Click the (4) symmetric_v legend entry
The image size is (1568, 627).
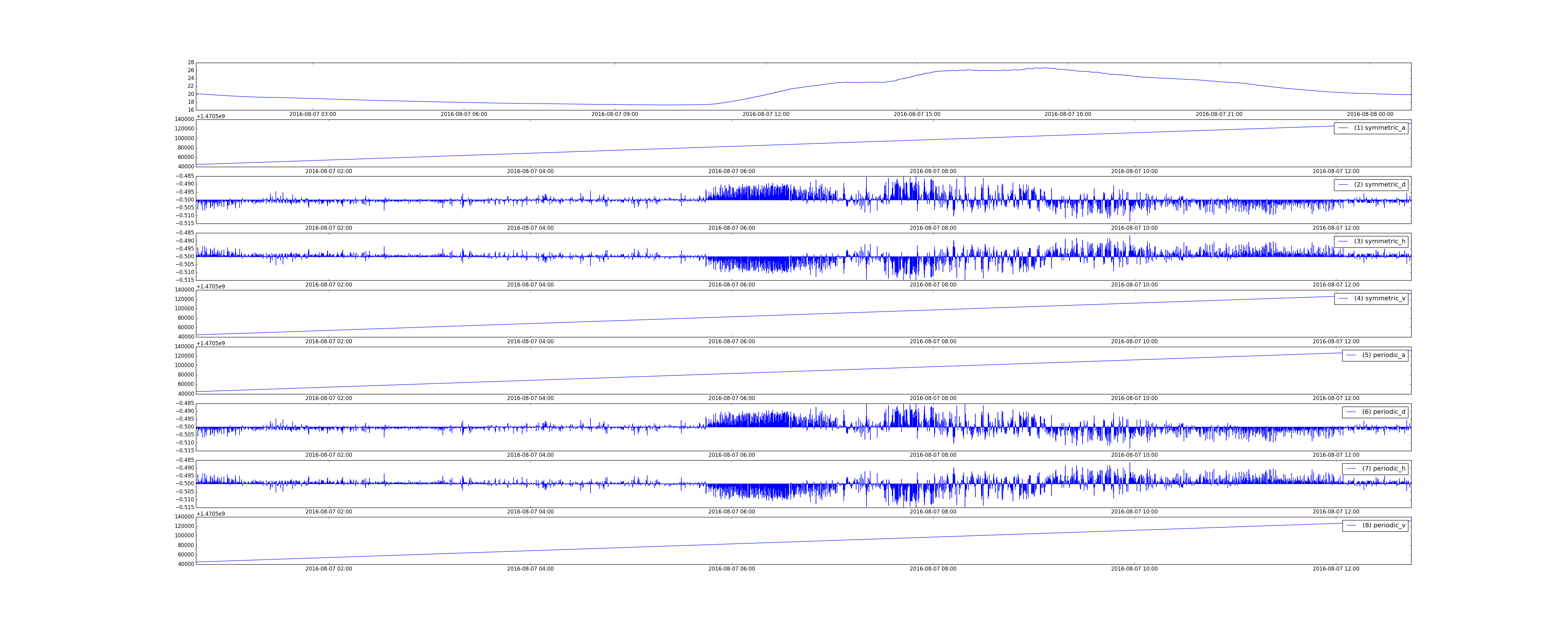point(1379,298)
